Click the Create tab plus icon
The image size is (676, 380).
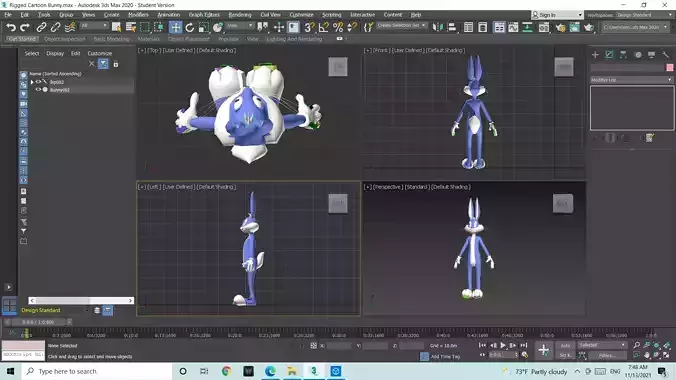click(x=595, y=55)
